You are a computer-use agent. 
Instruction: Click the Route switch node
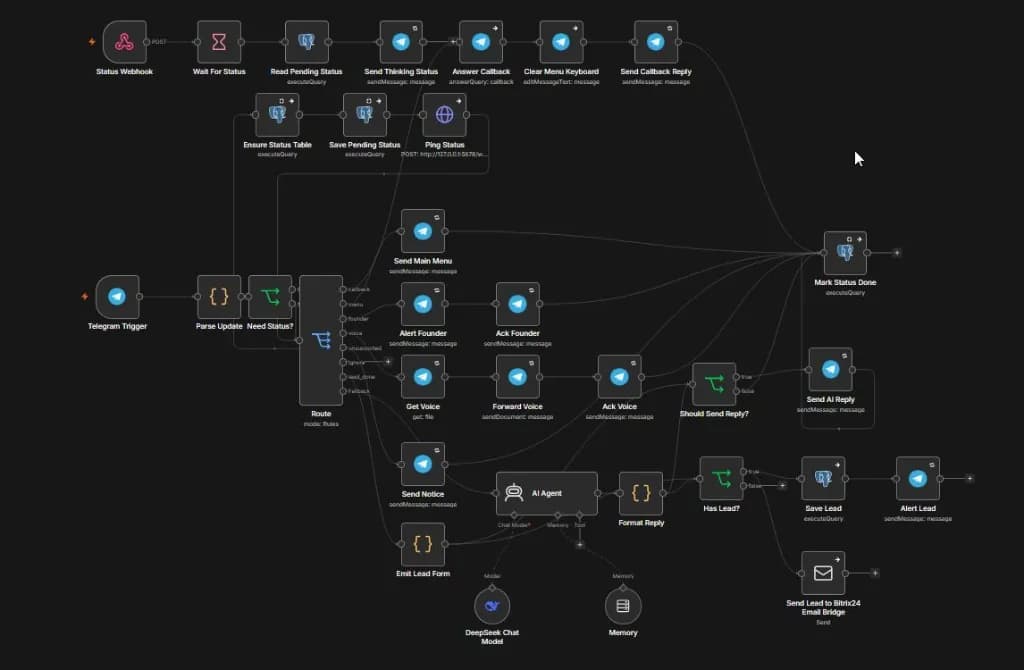[321, 340]
